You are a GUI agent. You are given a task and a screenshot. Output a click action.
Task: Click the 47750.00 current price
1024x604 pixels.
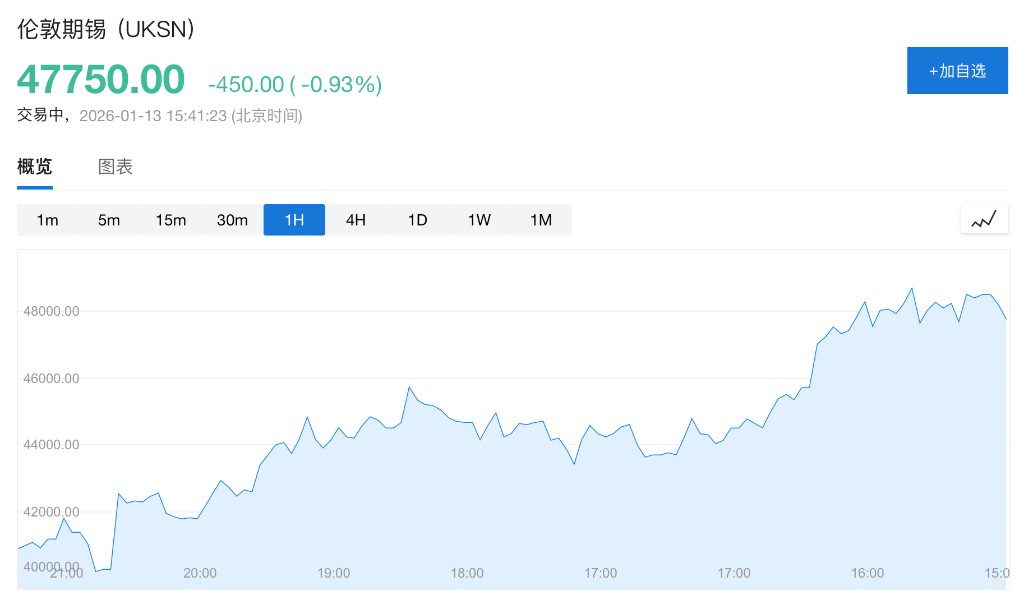pyautogui.click(x=101, y=80)
